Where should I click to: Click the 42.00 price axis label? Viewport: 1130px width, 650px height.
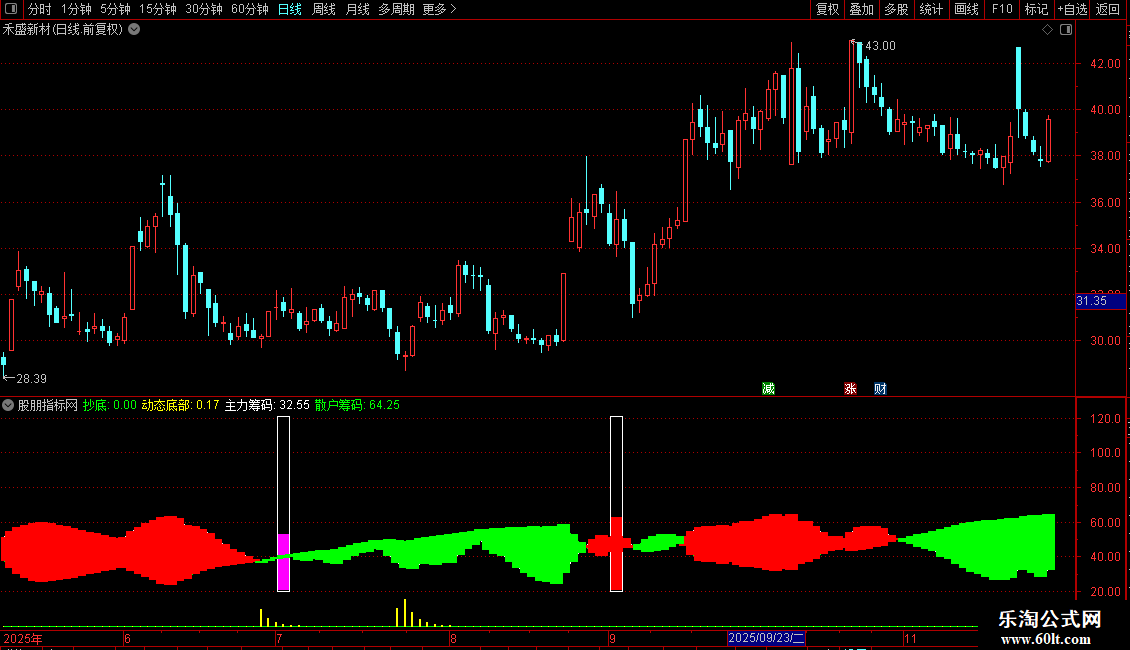[1105, 63]
